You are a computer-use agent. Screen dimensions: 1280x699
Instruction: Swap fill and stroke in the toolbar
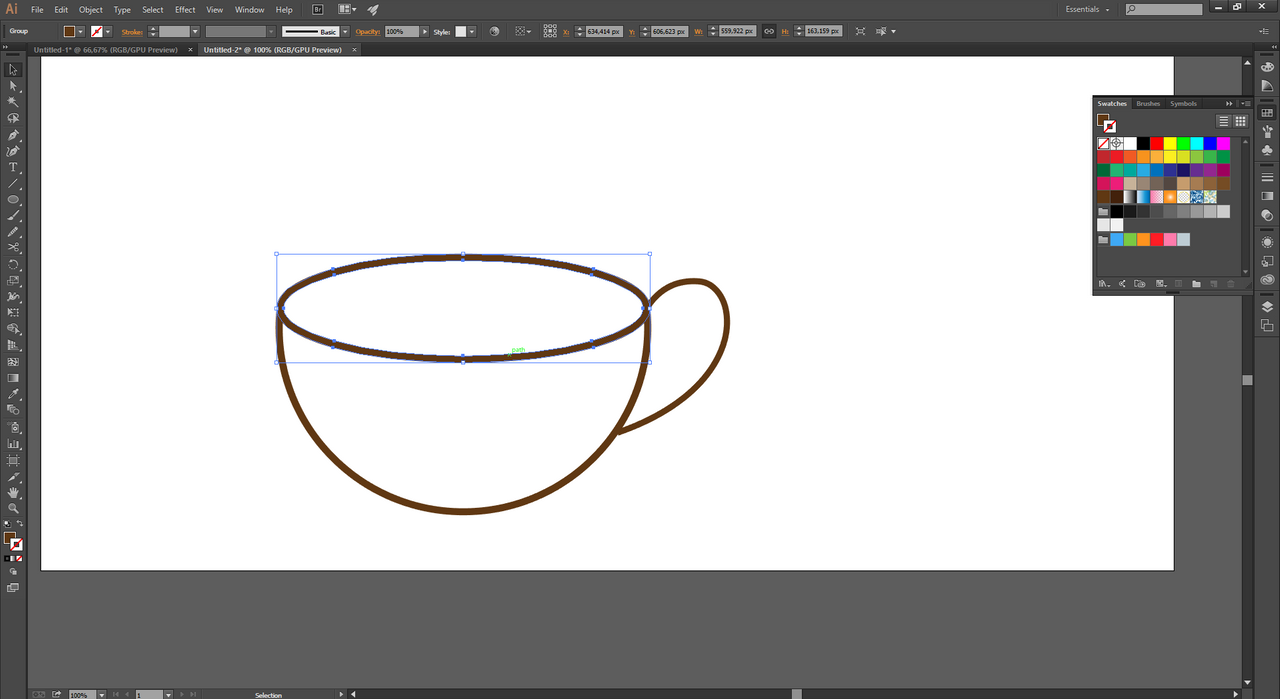(20, 524)
